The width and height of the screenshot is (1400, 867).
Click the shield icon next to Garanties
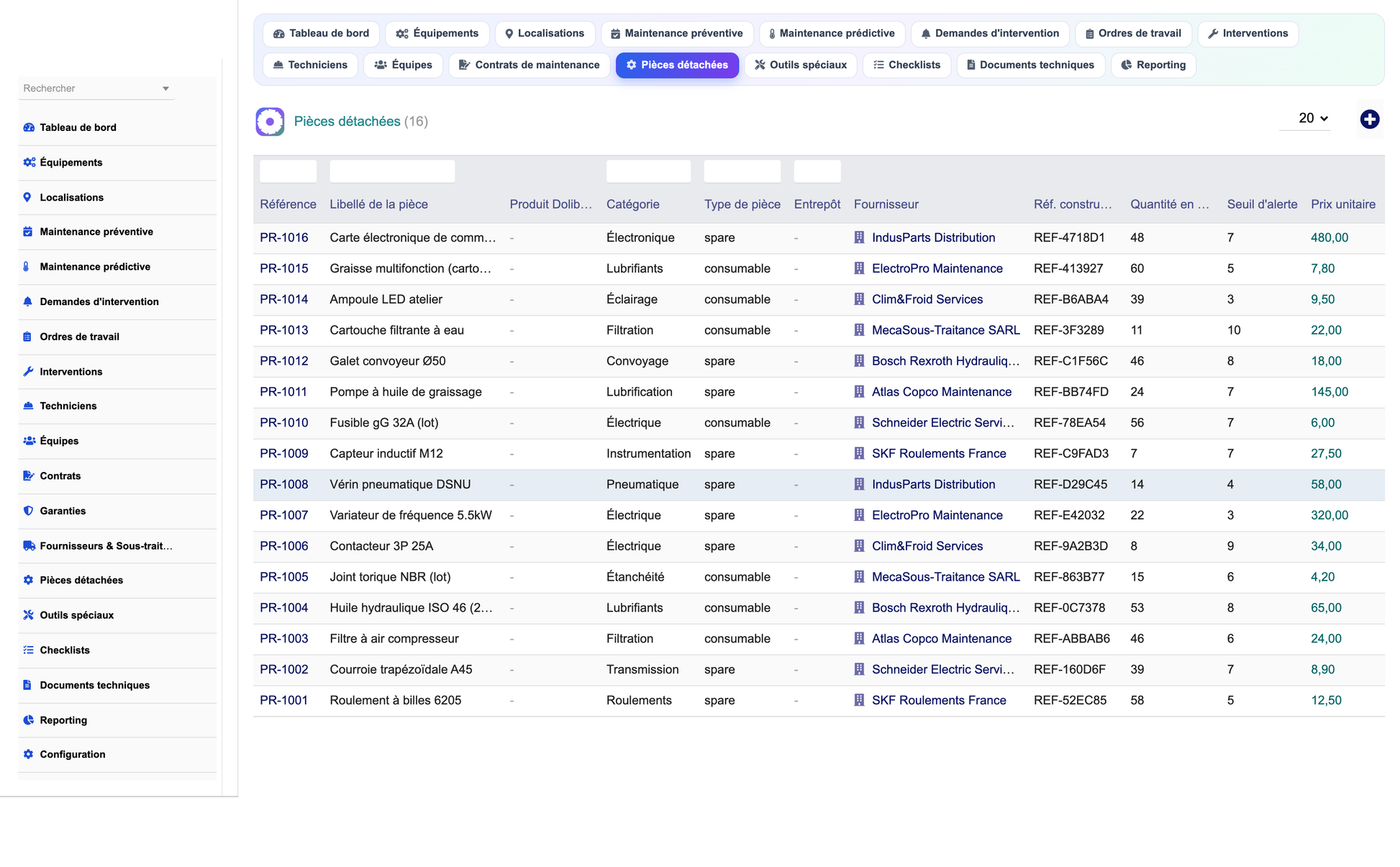[28, 511]
